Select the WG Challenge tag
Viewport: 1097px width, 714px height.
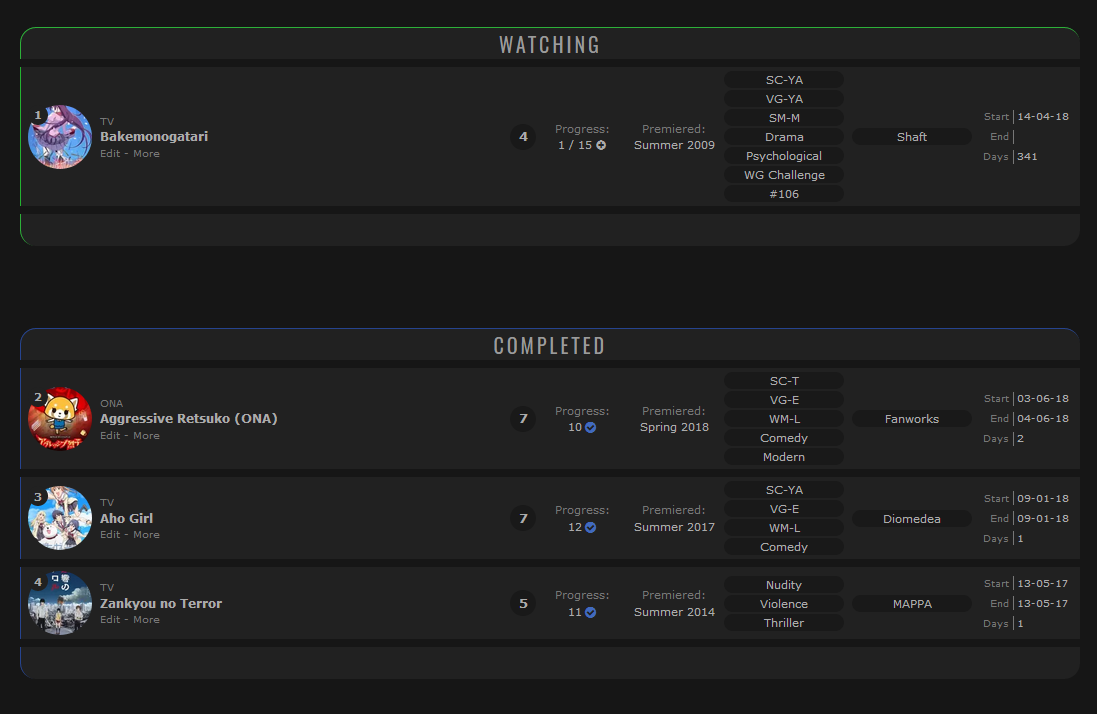(784, 175)
